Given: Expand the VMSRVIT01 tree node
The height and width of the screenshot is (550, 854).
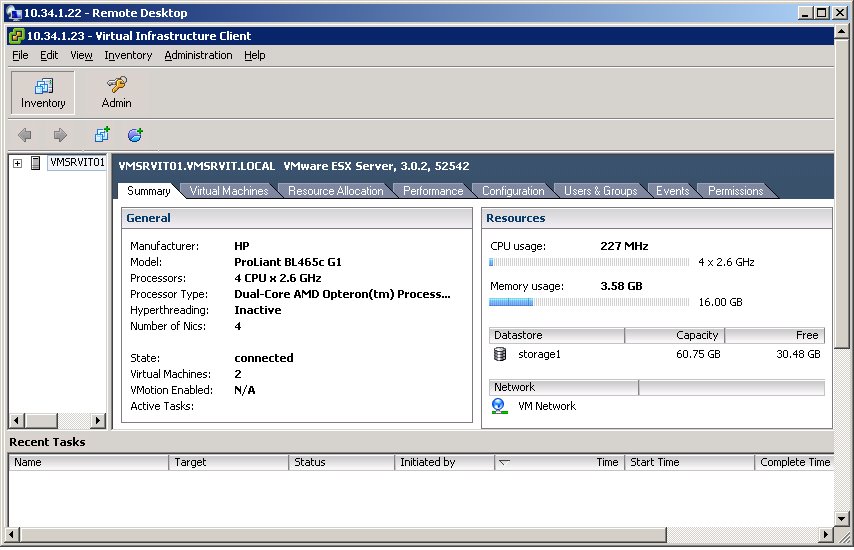Looking at the screenshot, I should pyautogui.click(x=17, y=163).
